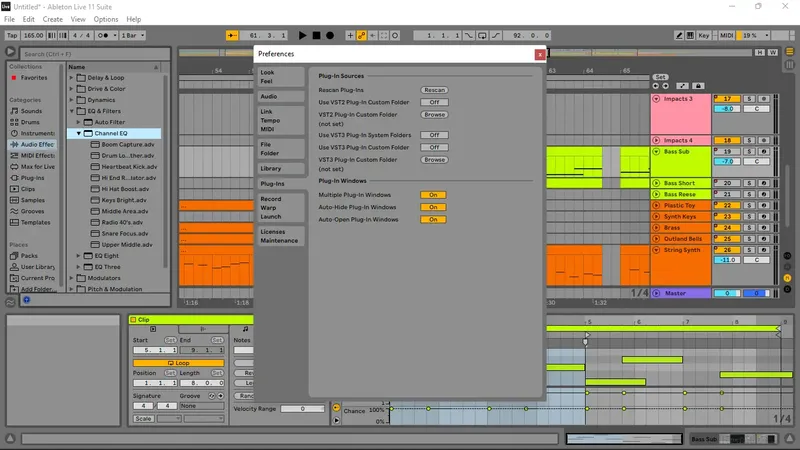The image size is (800, 450).
Task: Open Packs under Places
Action: [x=29, y=256]
